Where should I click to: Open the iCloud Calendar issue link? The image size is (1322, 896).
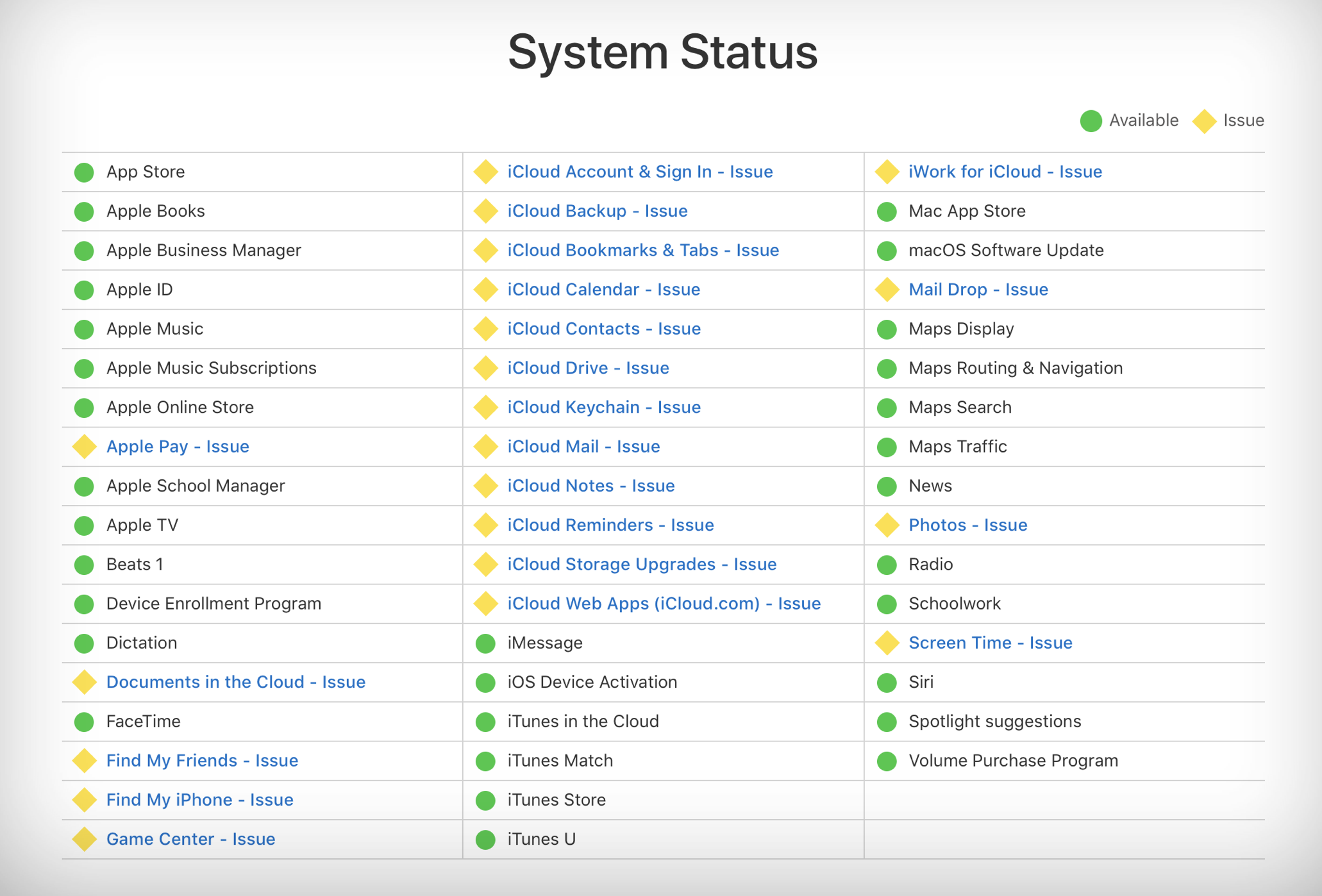click(603, 289)
